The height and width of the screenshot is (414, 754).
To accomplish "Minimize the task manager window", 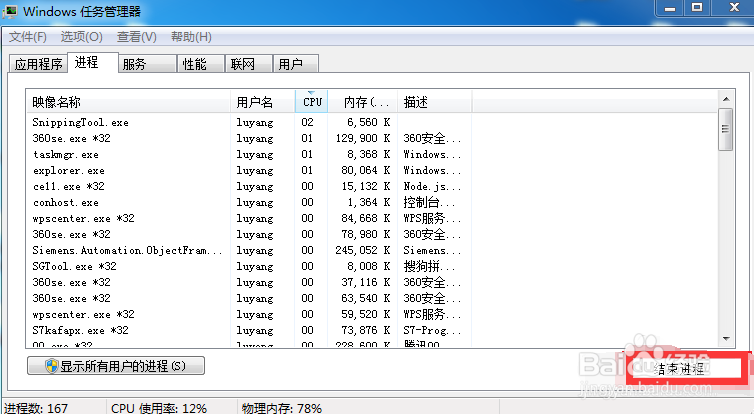I will (x=670, y=8).
